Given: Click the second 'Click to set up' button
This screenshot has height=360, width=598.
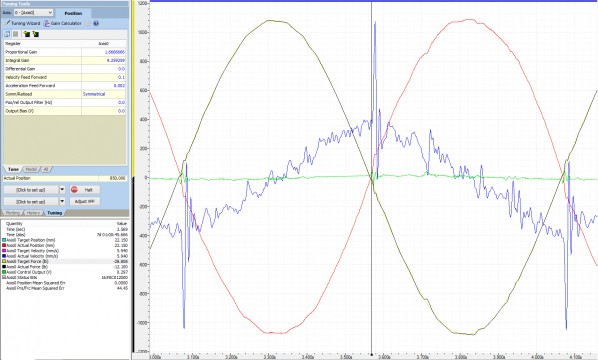Looking at the screenshot, I should pos(31,201).
